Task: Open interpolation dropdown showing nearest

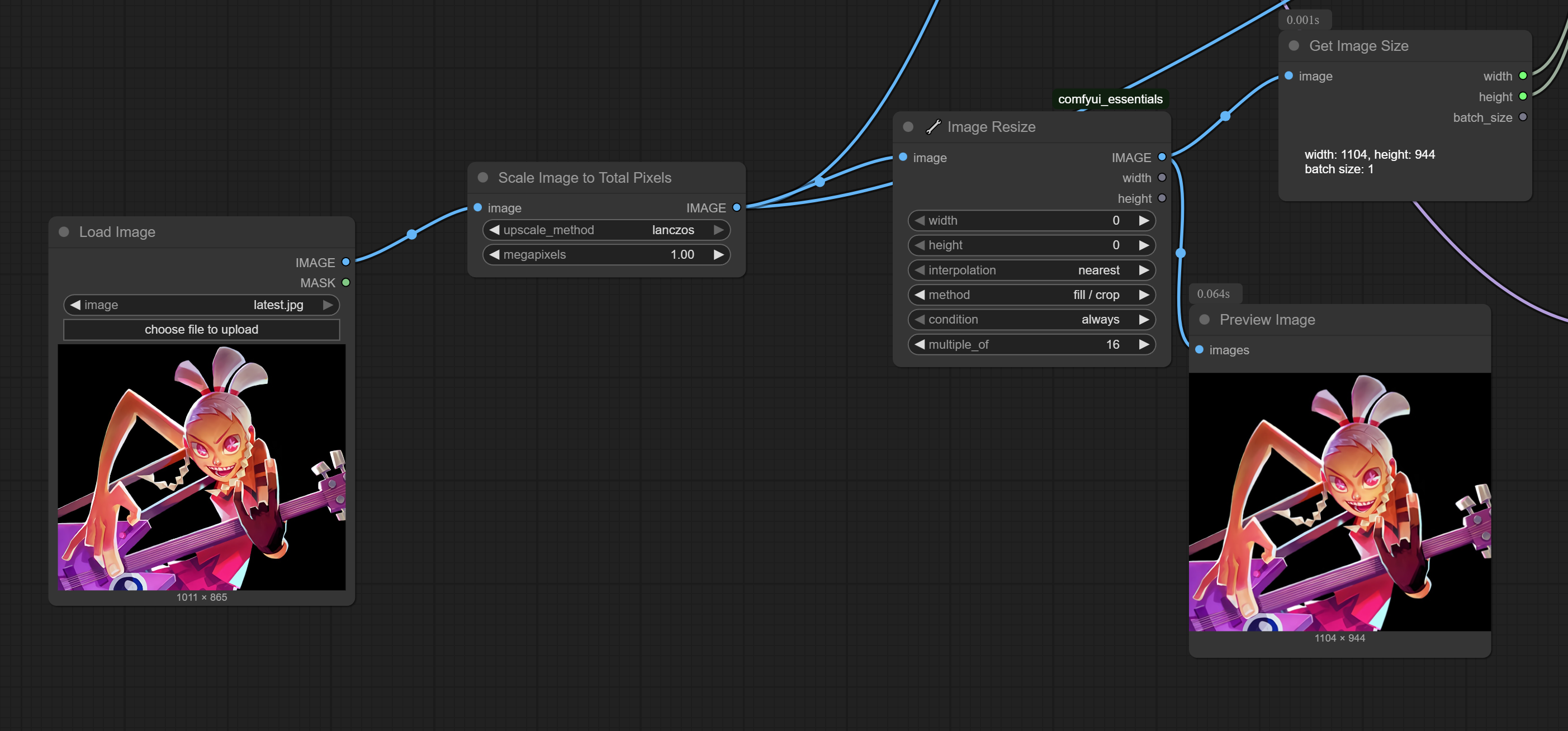Action: pos(1032,270)
